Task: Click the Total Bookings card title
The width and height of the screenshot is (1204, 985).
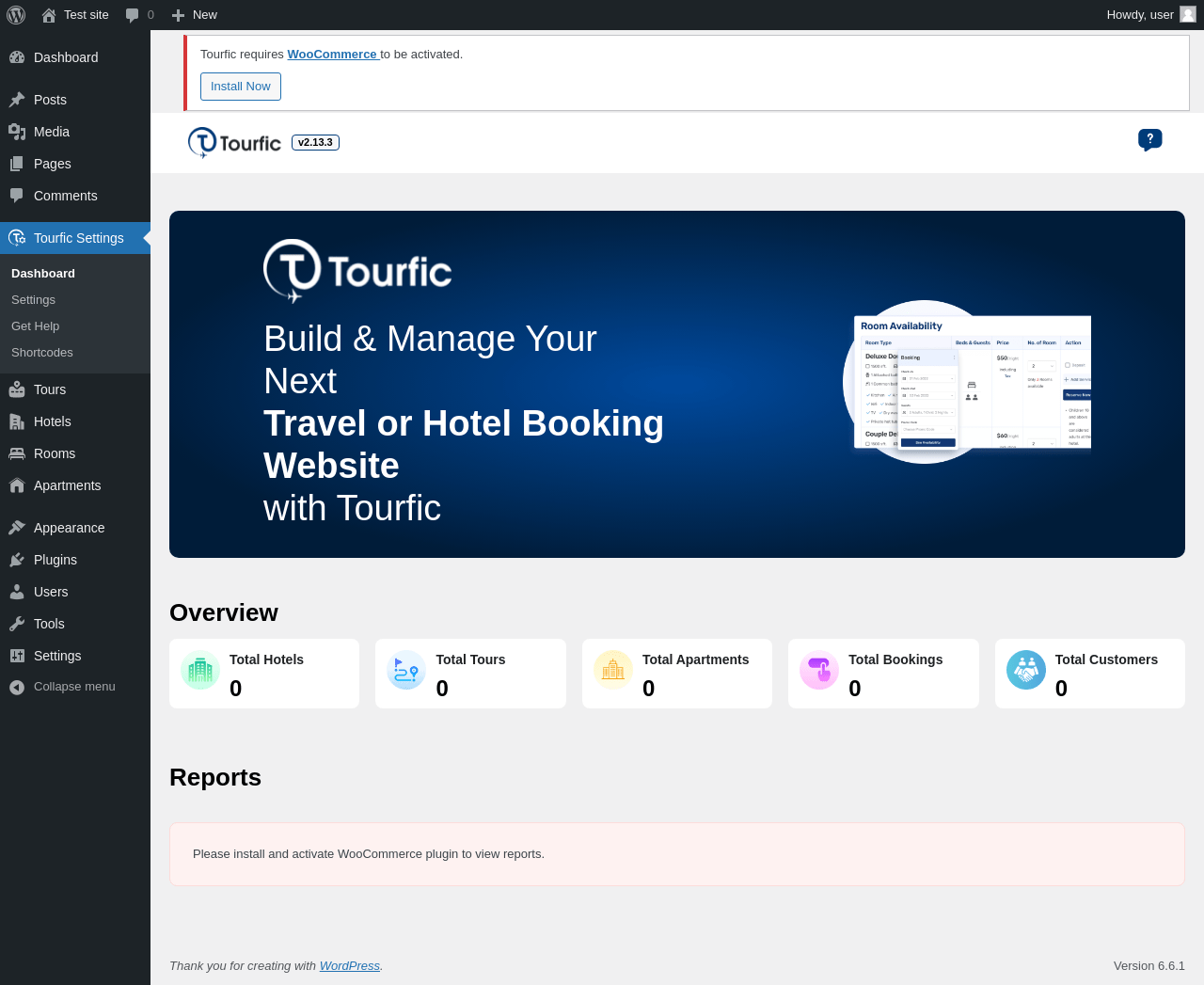Action: click(895, 659)
